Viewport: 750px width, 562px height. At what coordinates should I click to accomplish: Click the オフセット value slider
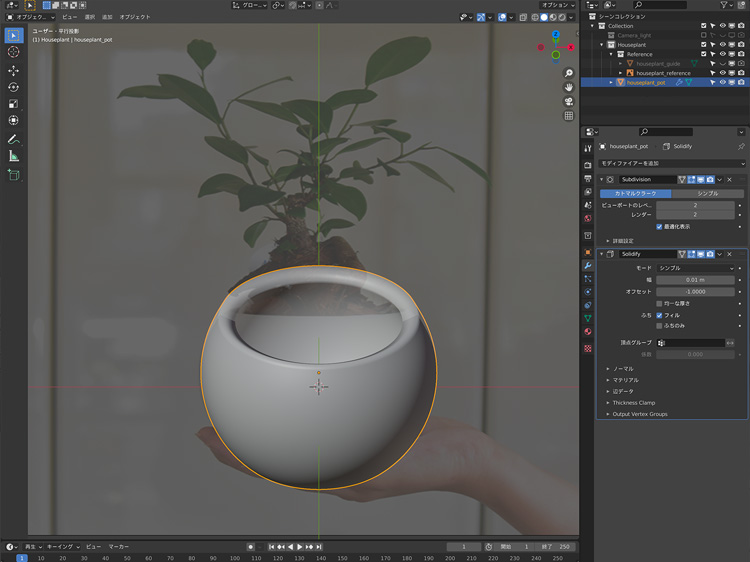696,291
